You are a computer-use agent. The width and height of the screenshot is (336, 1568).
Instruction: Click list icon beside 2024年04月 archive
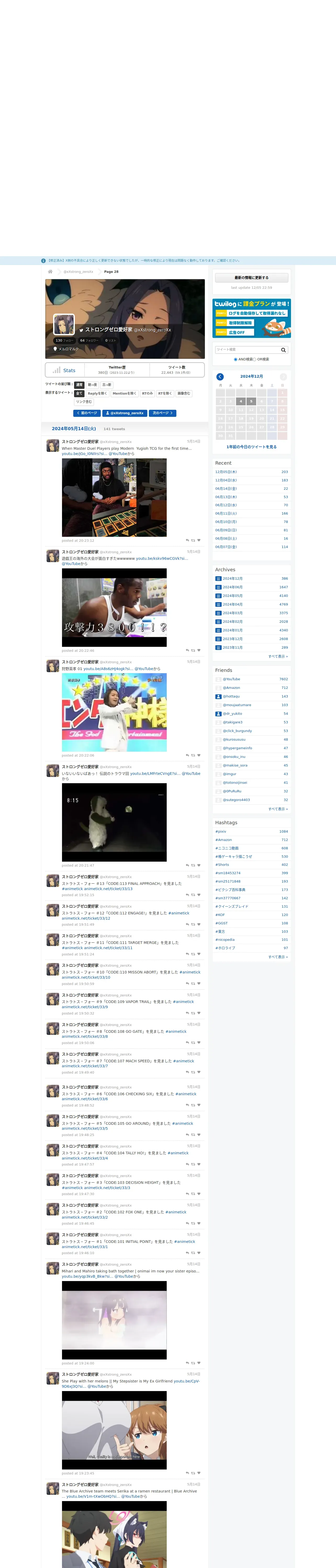point(218,604)
